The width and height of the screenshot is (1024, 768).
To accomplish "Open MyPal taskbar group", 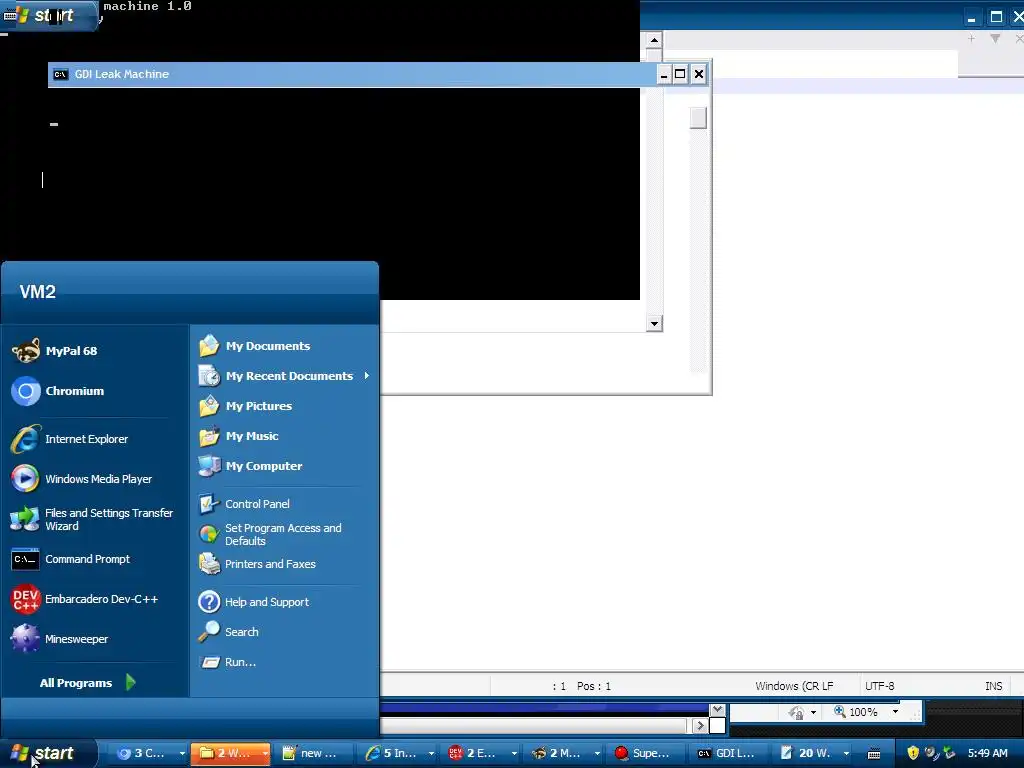I will (564, 753).
